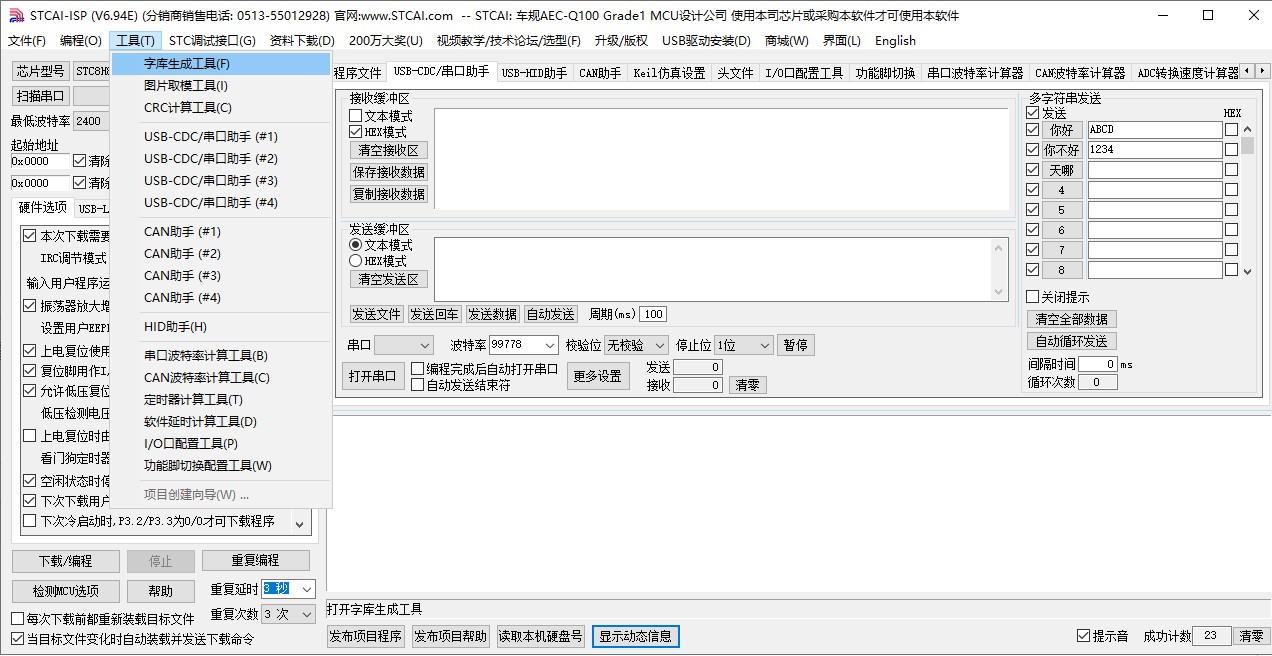This screenshot has height=656, width=1272.
Task: Open the 校验位 无校验 dropdown
Action: pyautogui.click(x=636, y=345)
